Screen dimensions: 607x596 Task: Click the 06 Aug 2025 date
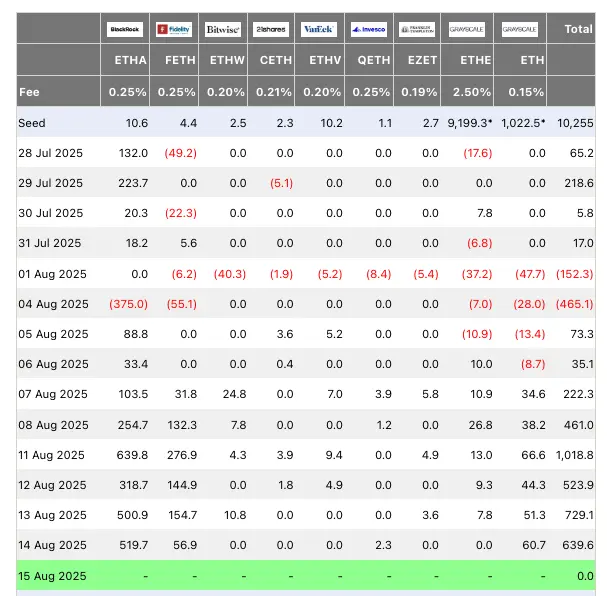53,364
